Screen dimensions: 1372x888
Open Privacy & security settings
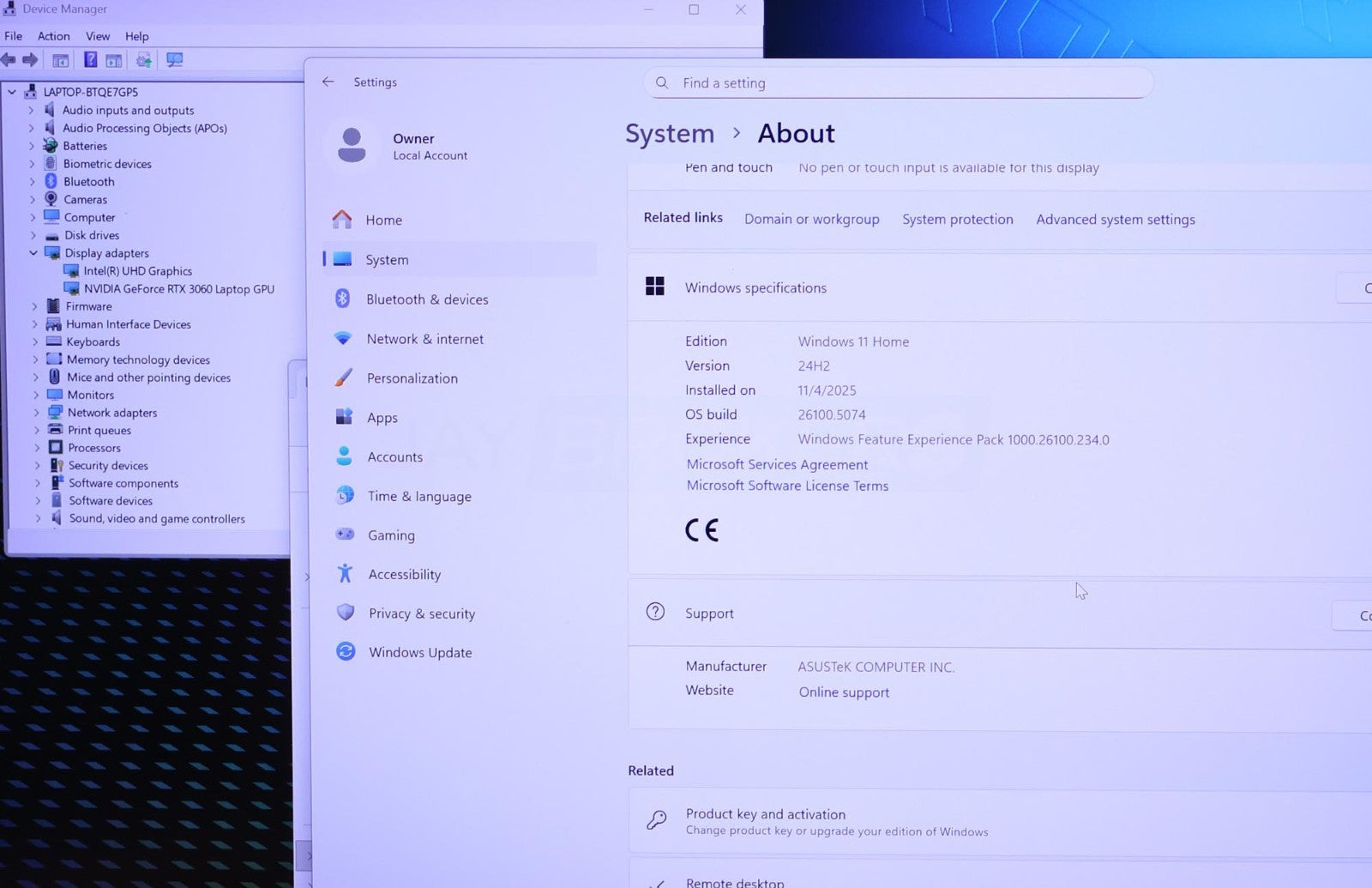point(421,613)
